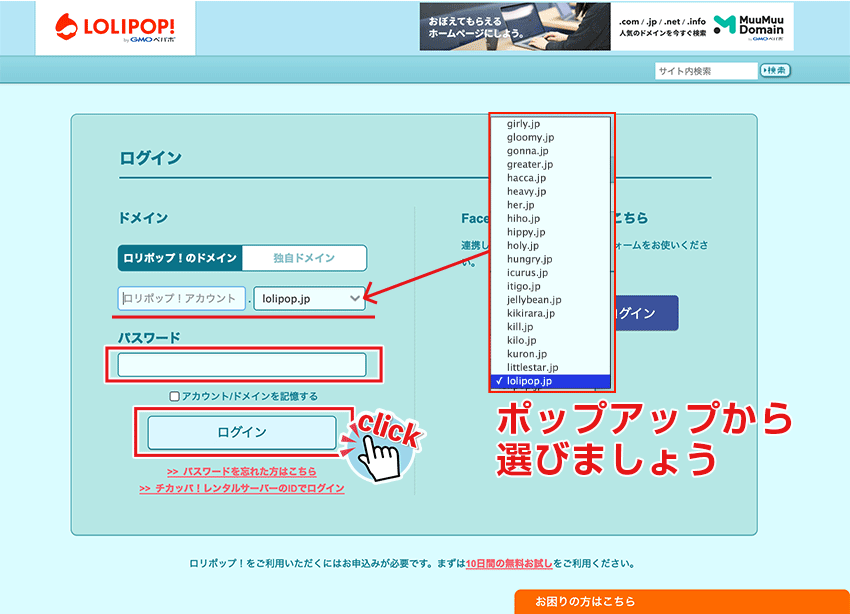
Task: Click the site search button
Action: click(775, 70)
